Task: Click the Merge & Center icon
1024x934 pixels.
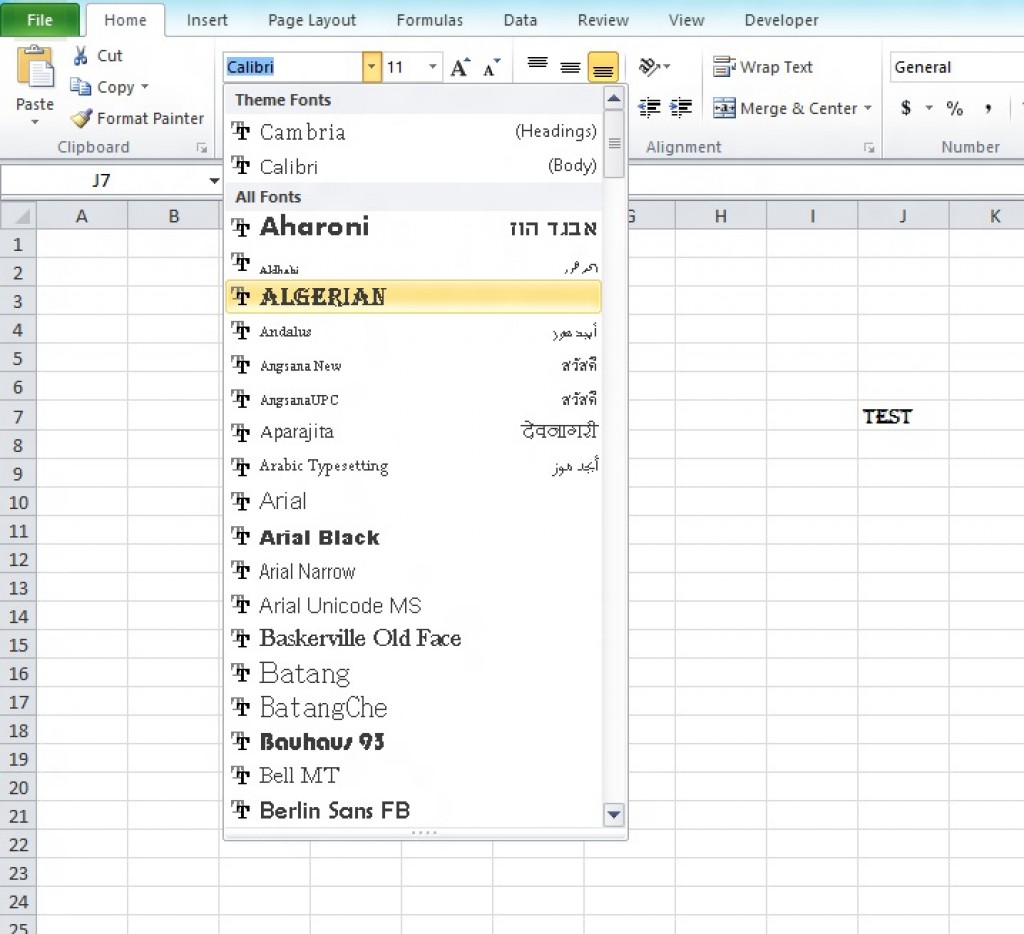Action: [x=723, y=108]
